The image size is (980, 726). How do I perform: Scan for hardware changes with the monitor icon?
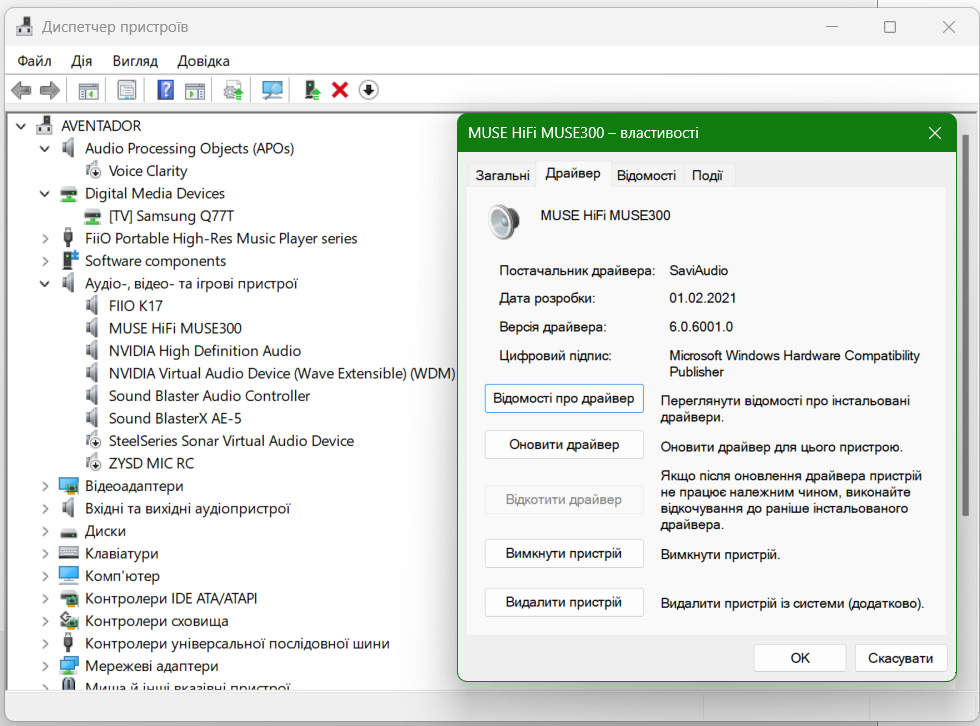point(272,91)
